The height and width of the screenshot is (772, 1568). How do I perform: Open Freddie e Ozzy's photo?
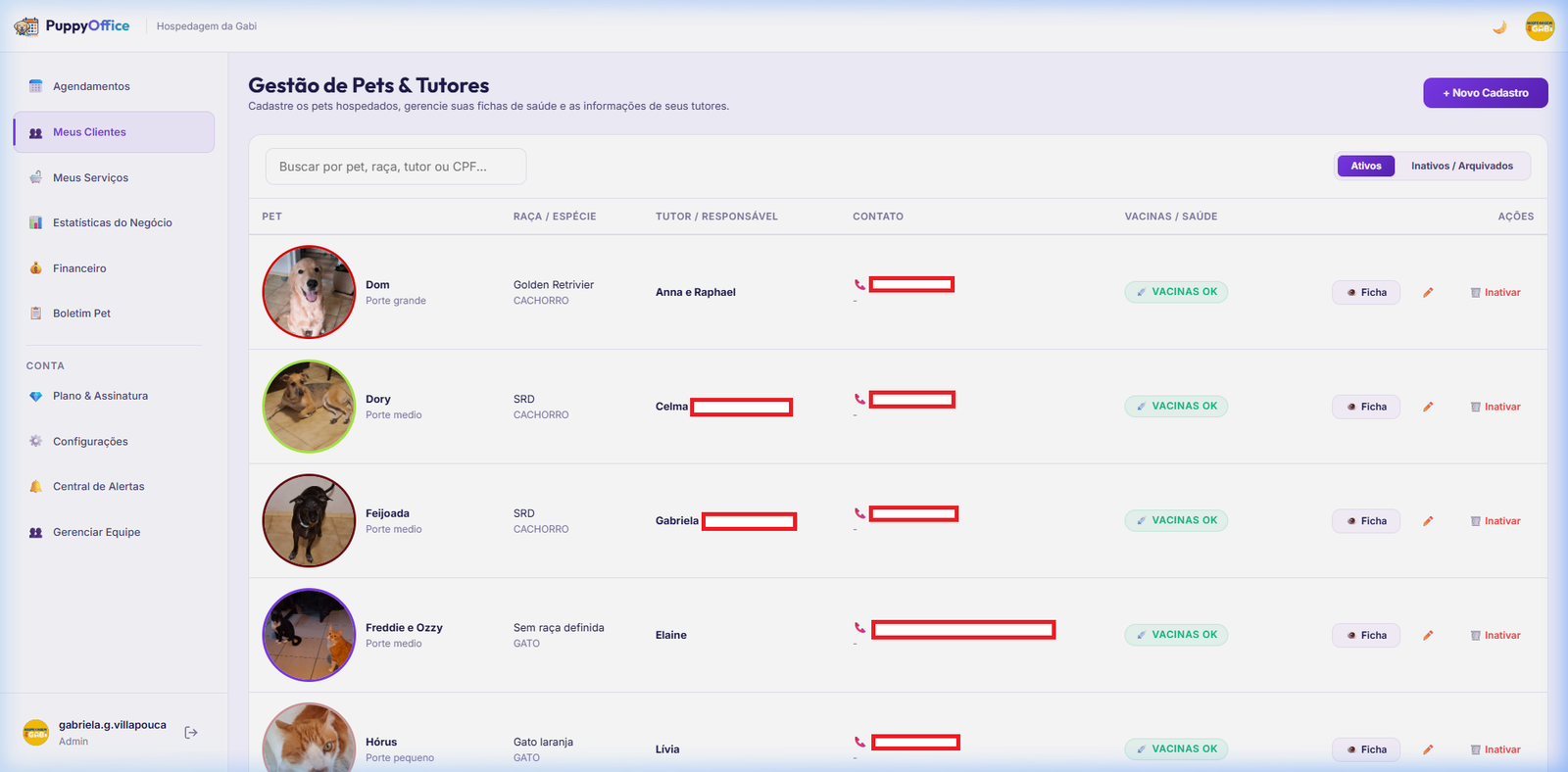pyautogui.click(x=309, y=635)
